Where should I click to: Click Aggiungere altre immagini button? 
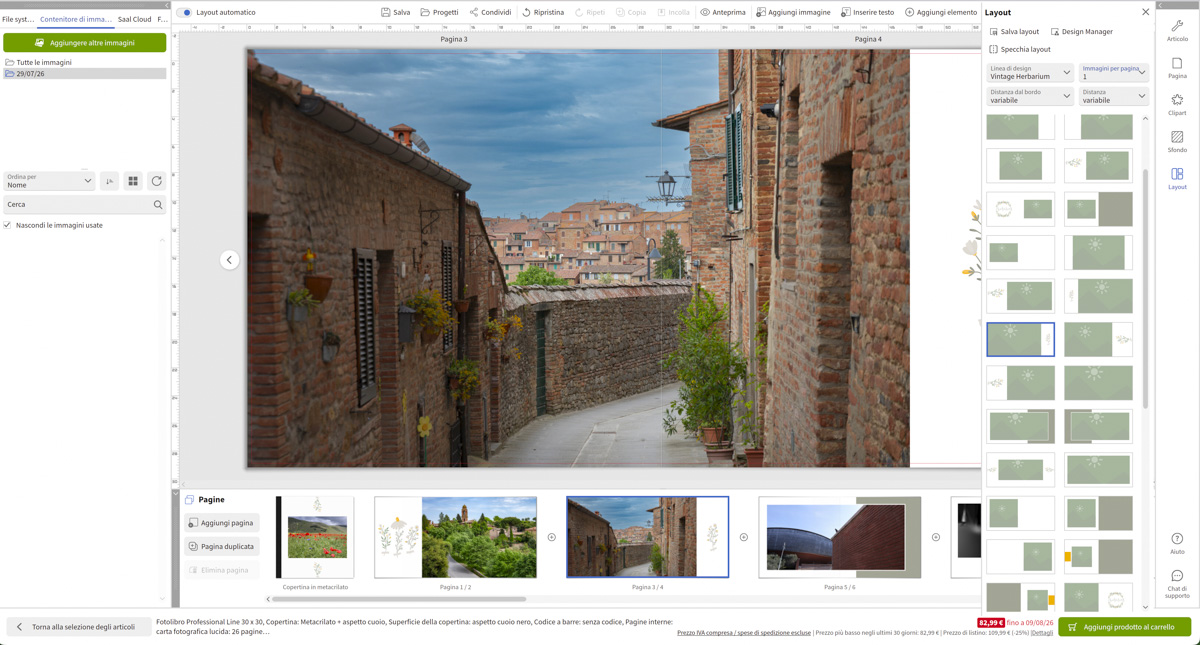pyautogui.click(x=85, y=42)
